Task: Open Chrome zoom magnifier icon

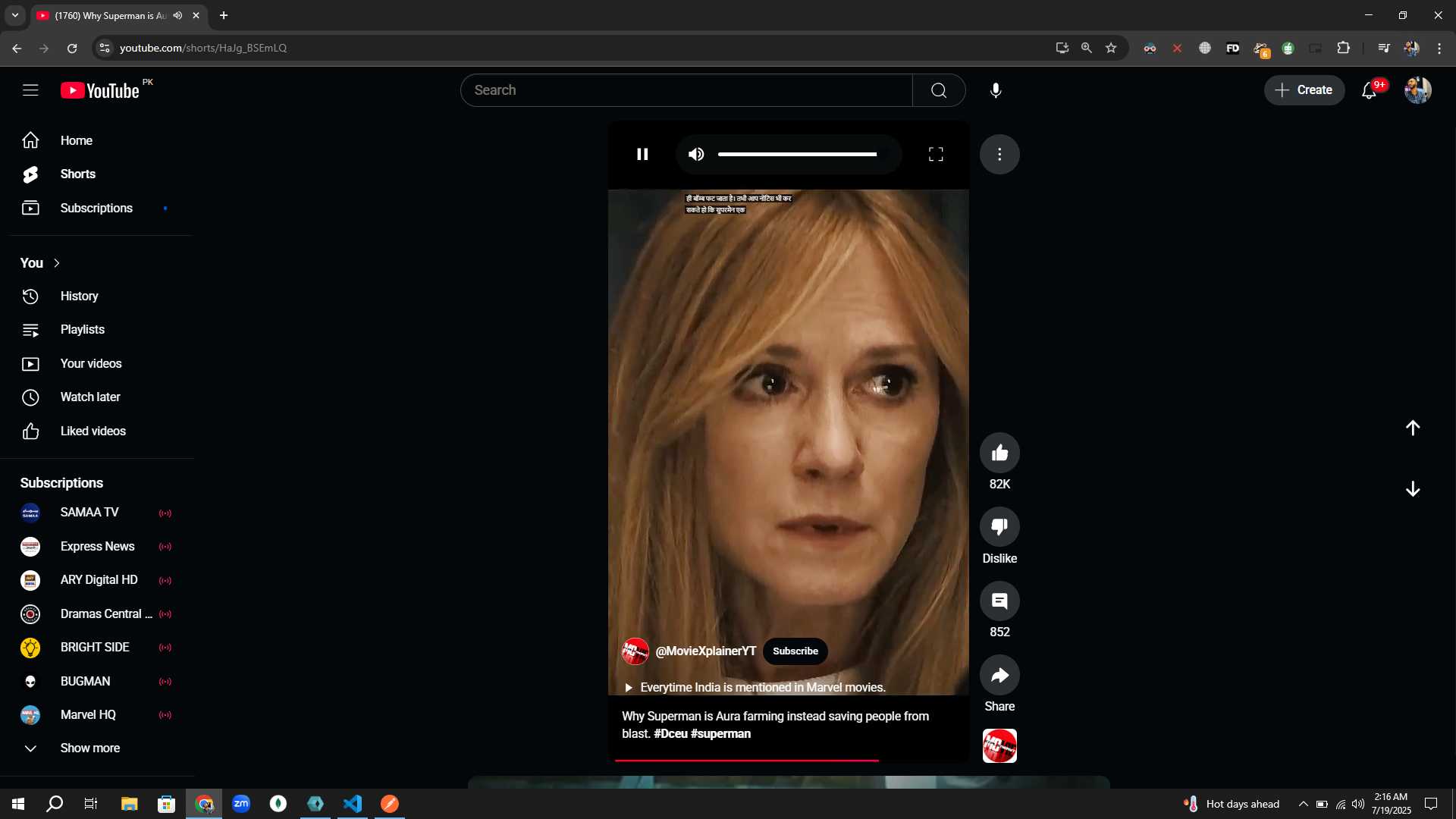Action: click(x=1087, y=48)
